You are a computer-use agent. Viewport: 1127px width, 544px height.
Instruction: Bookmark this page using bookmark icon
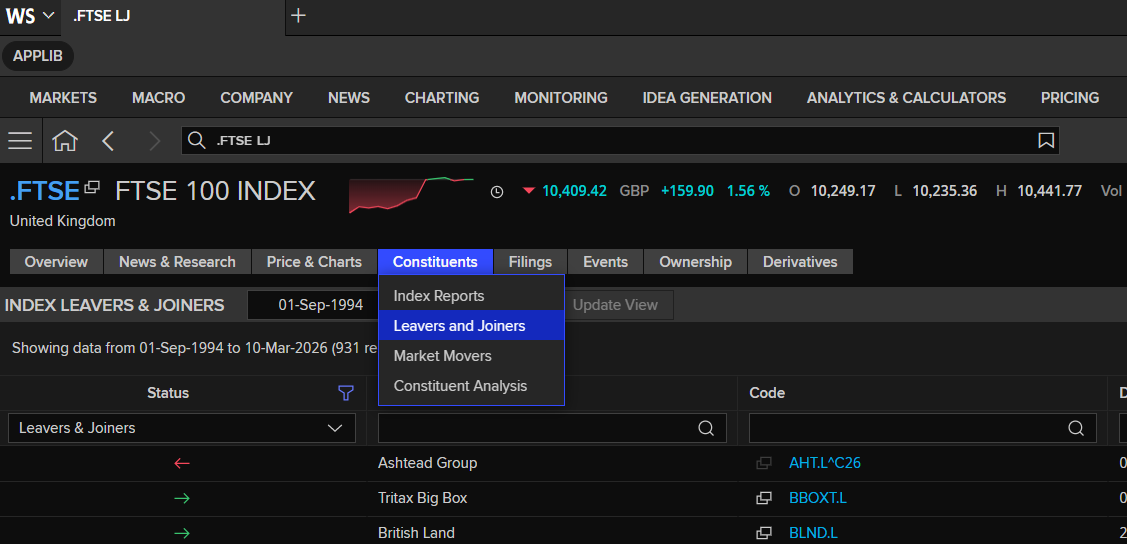1046,140
